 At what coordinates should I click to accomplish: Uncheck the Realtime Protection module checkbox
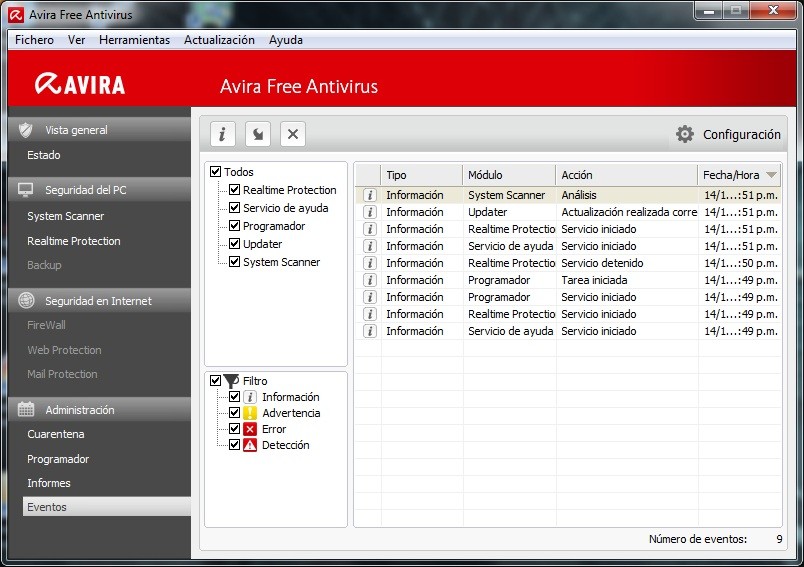234,190
